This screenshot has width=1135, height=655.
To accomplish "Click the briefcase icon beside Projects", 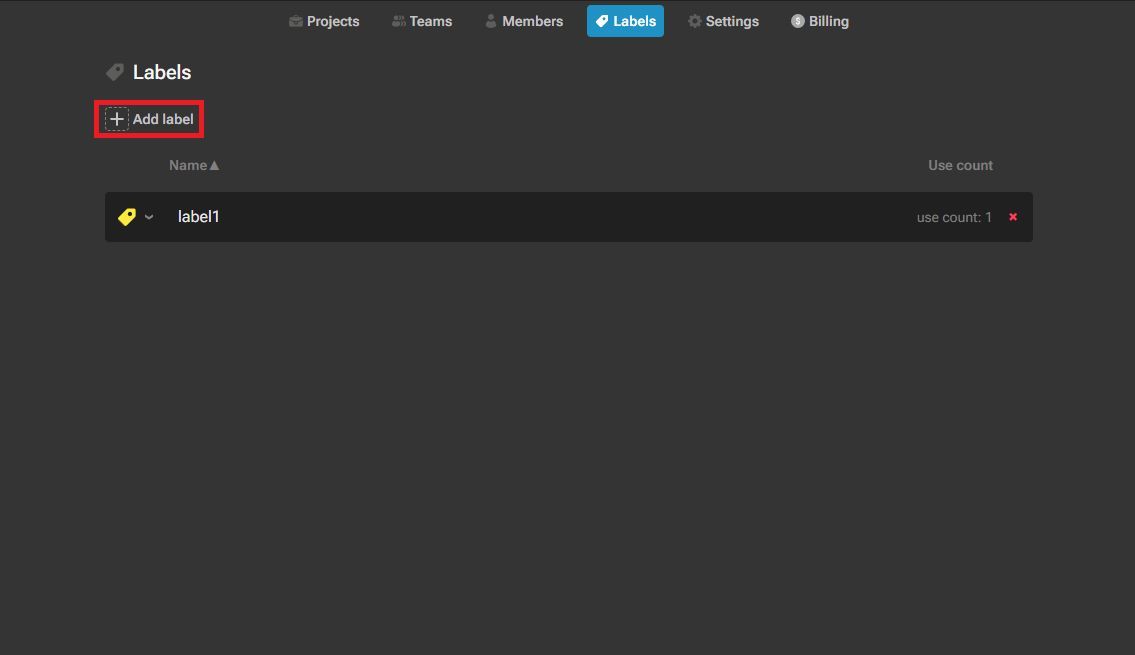I will (x=296, y=21).
